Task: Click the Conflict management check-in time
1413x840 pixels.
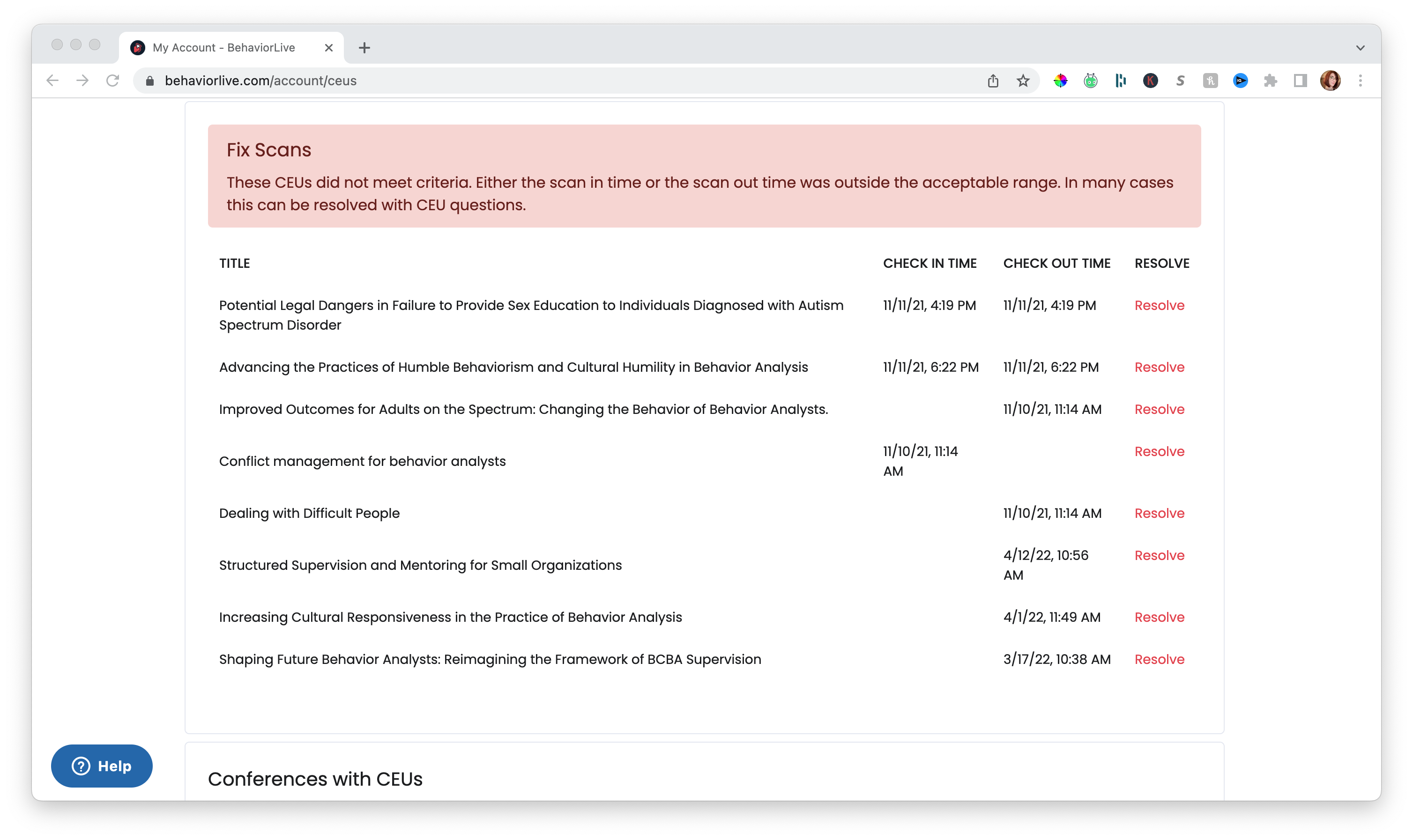Action: 920,461
